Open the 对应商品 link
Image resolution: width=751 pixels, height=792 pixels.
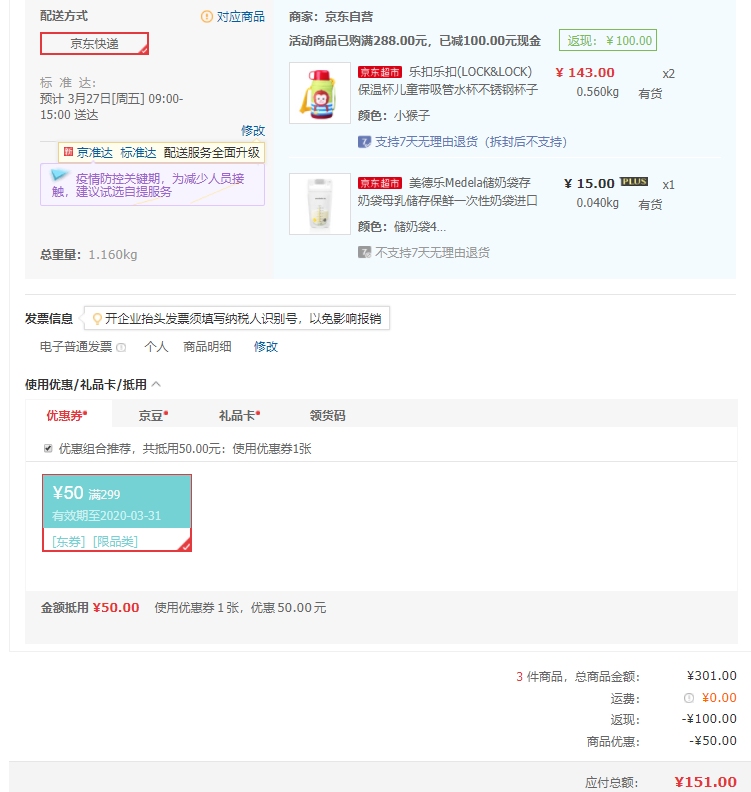[240, 17]
